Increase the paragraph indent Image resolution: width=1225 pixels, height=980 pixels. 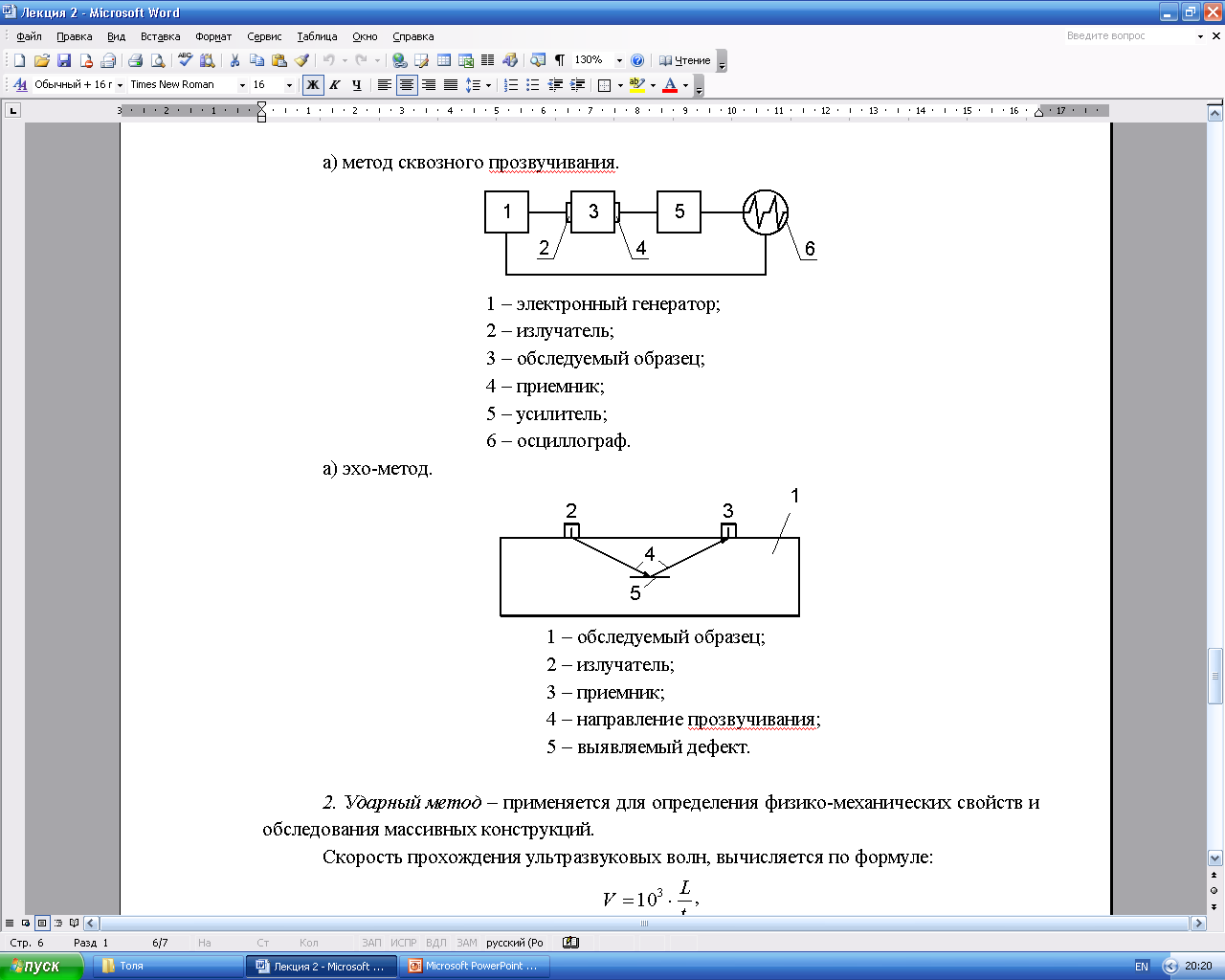[577, 85]
